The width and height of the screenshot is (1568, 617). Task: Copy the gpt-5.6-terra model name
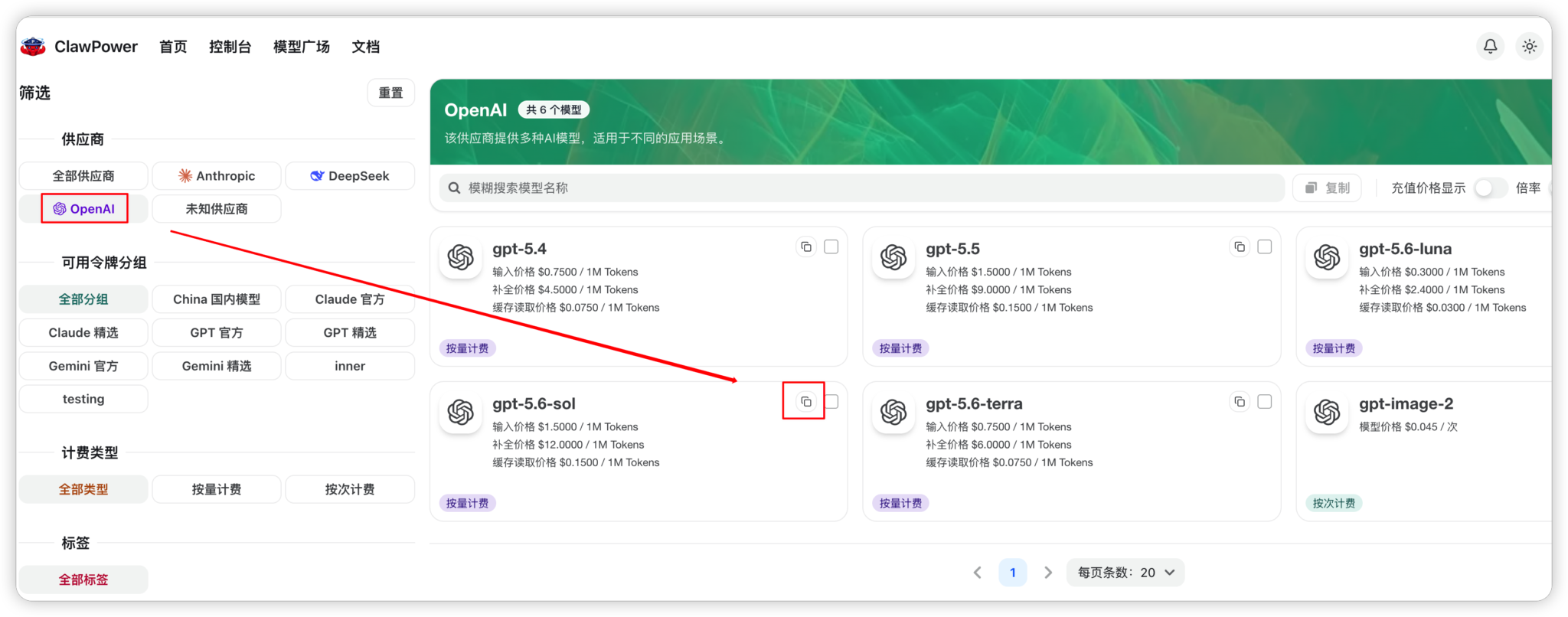[x=1240, y=401]
